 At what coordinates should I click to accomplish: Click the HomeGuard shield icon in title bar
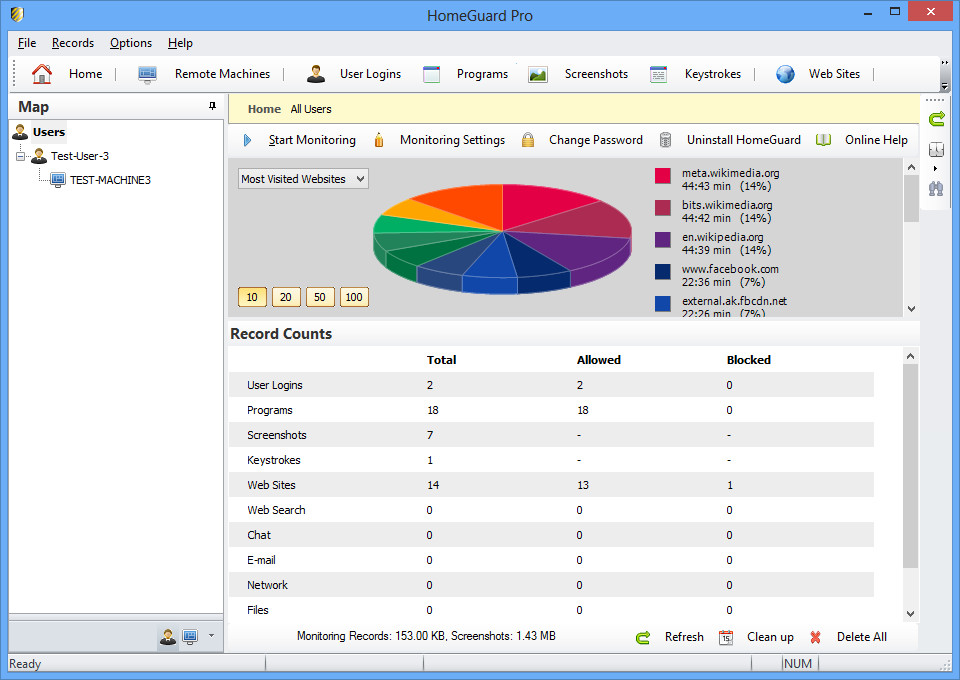pyautogui.click(x=17, y=14)
